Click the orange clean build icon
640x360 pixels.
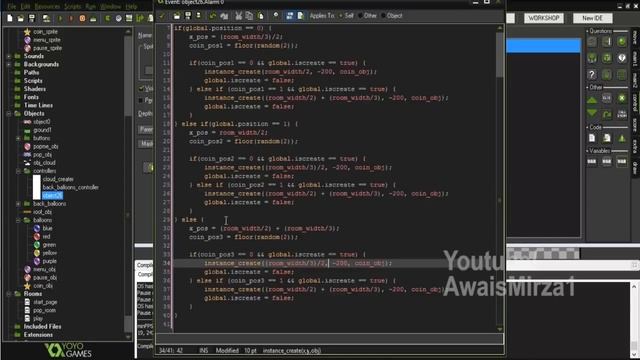click(82, 18)
